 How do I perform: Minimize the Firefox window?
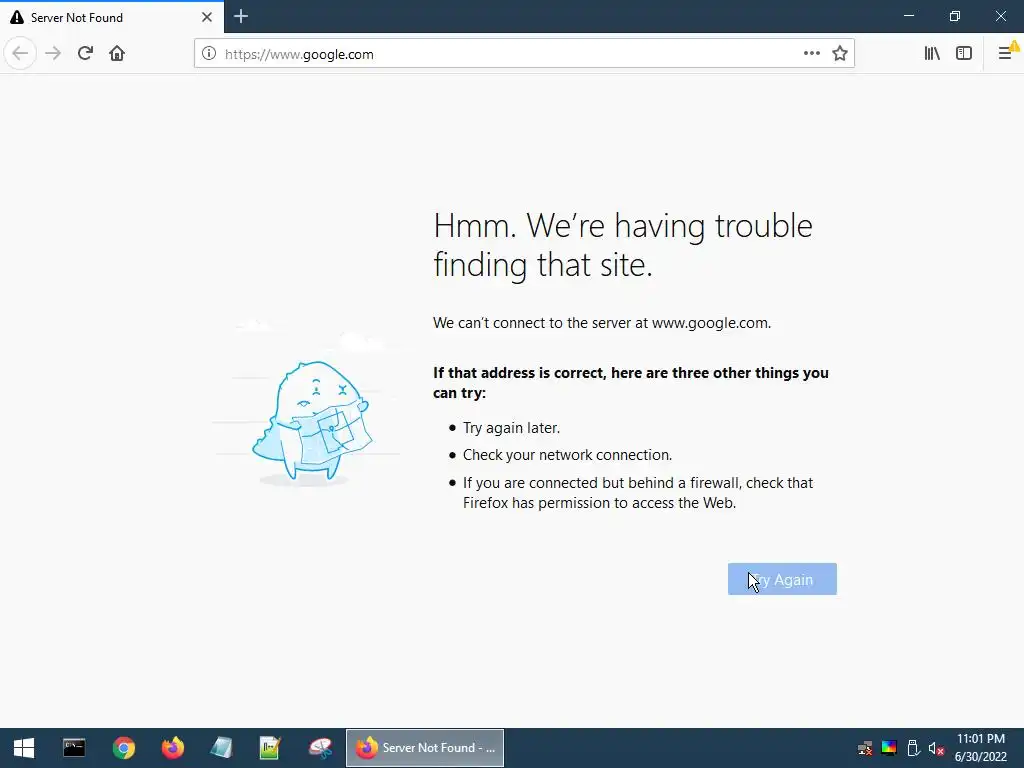(x=909, y=16)
